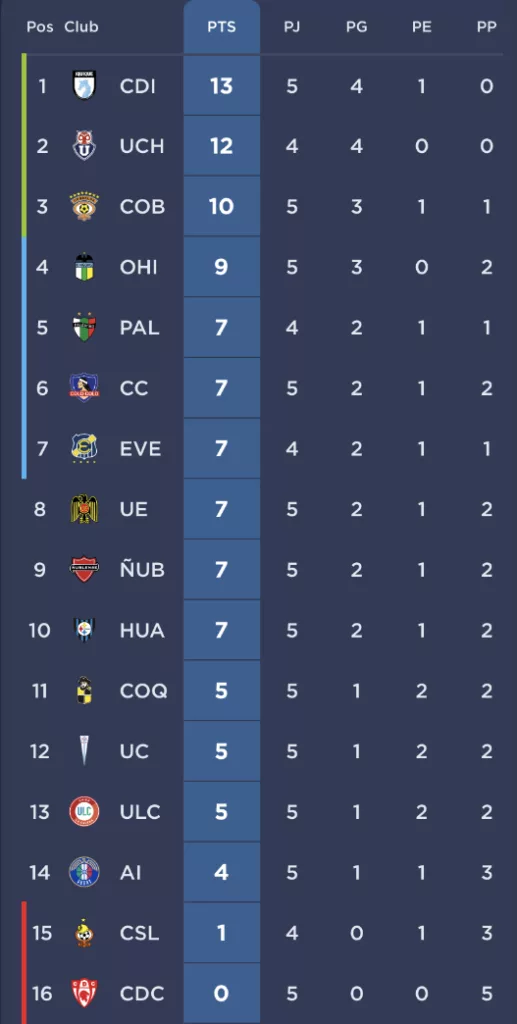This screenshot has width=517, height=1024.
Task: Open the COQ team name link
Action: point(144,691)
